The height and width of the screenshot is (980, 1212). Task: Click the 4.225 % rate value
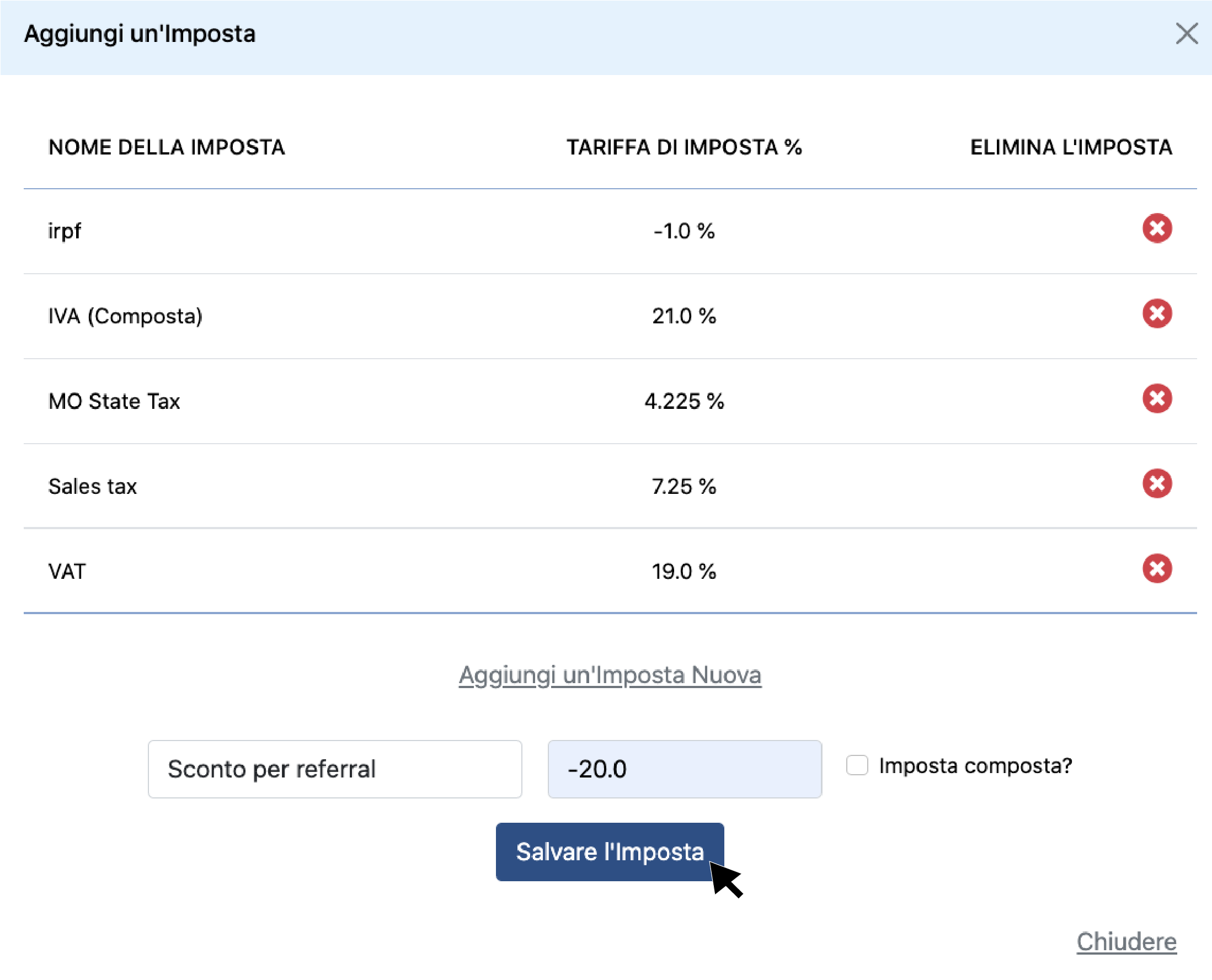tap(684, 401)
